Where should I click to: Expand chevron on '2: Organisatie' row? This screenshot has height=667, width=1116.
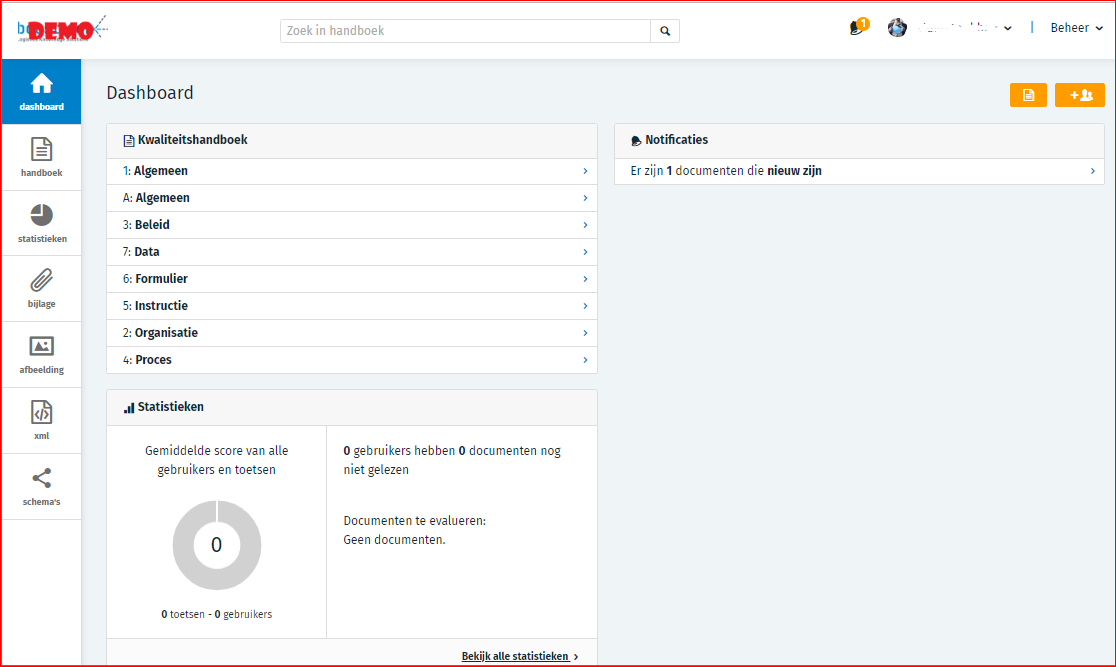585,333
